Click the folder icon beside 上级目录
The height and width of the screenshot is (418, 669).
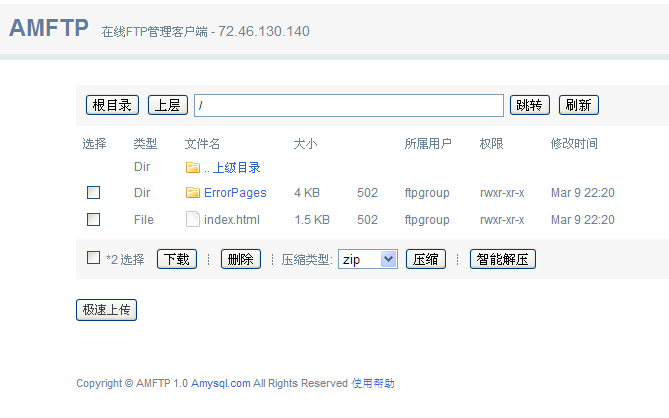pyautogui.click(x=193, y=167)
